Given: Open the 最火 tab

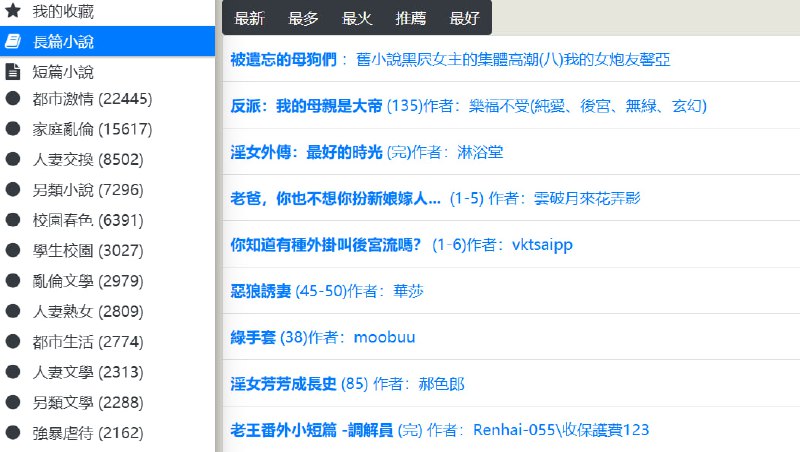Looking at the screenshot, I should (357, 19).
